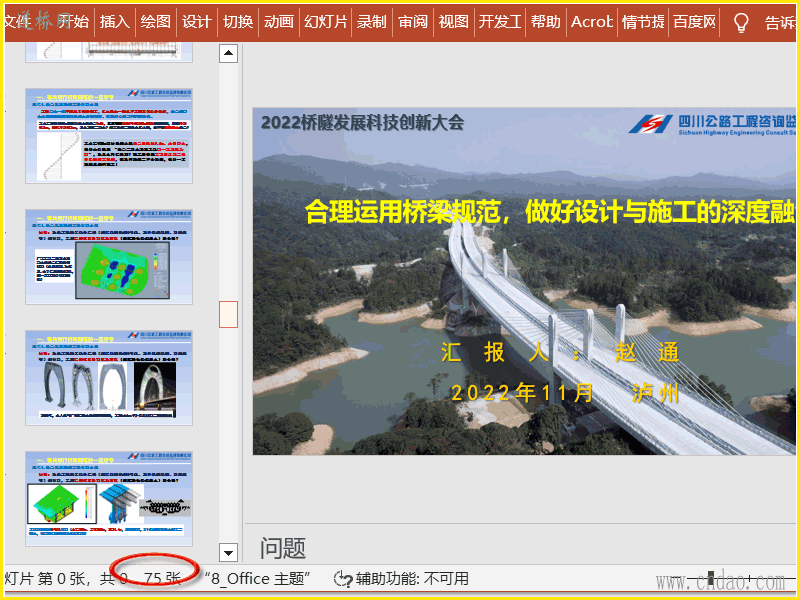Click 辅助功能: 不可用 status entry

pyautogui.click(x=412, y=579)
